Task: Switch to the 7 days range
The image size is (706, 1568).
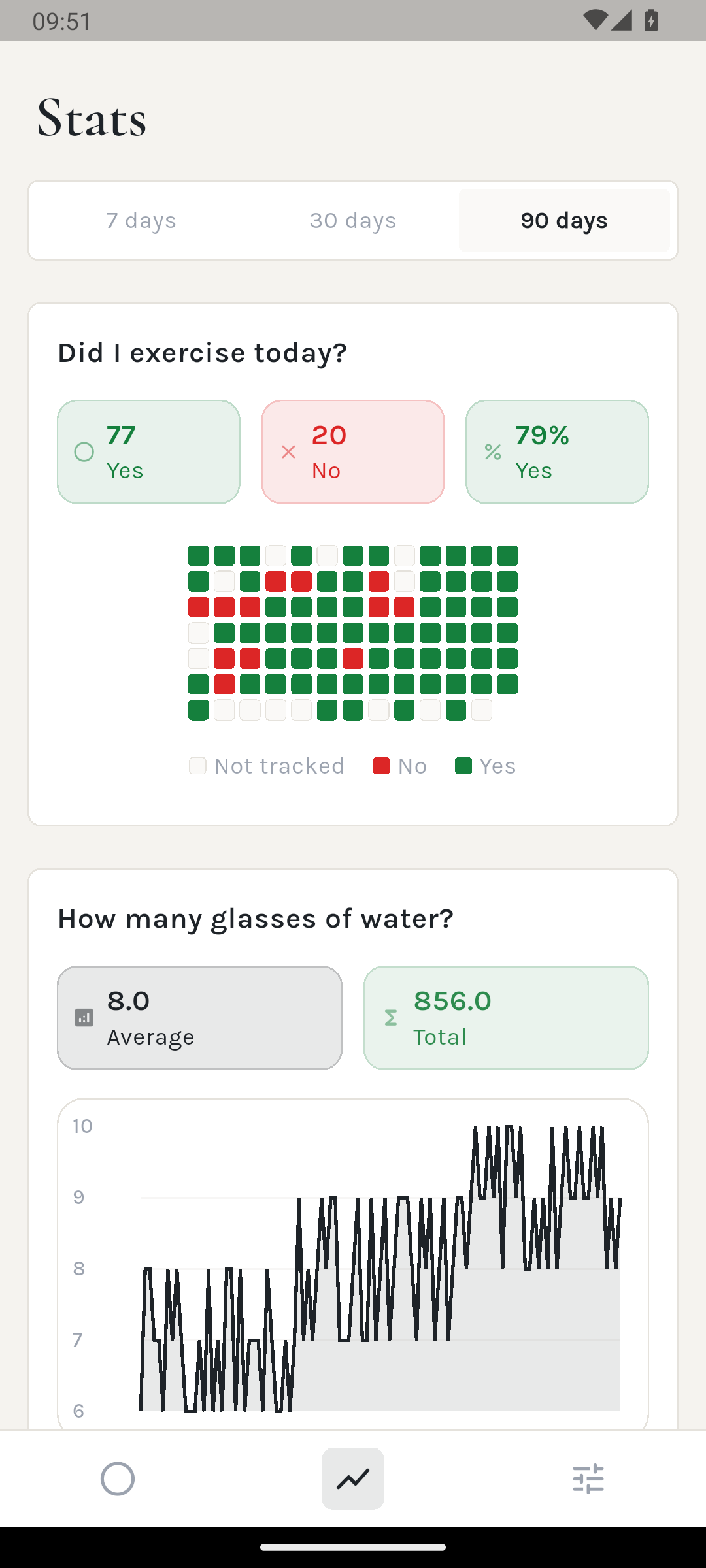Action: [141, 221]
